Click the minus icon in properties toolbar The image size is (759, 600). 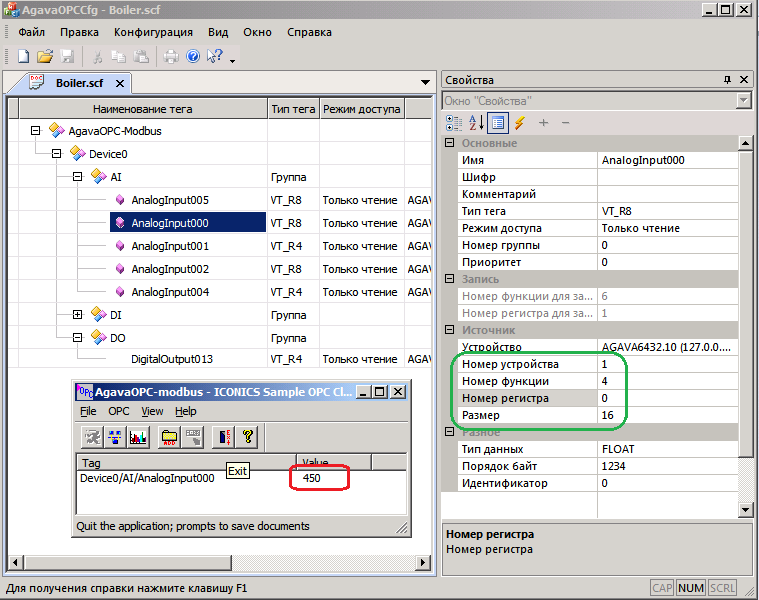tap(565, 123)
